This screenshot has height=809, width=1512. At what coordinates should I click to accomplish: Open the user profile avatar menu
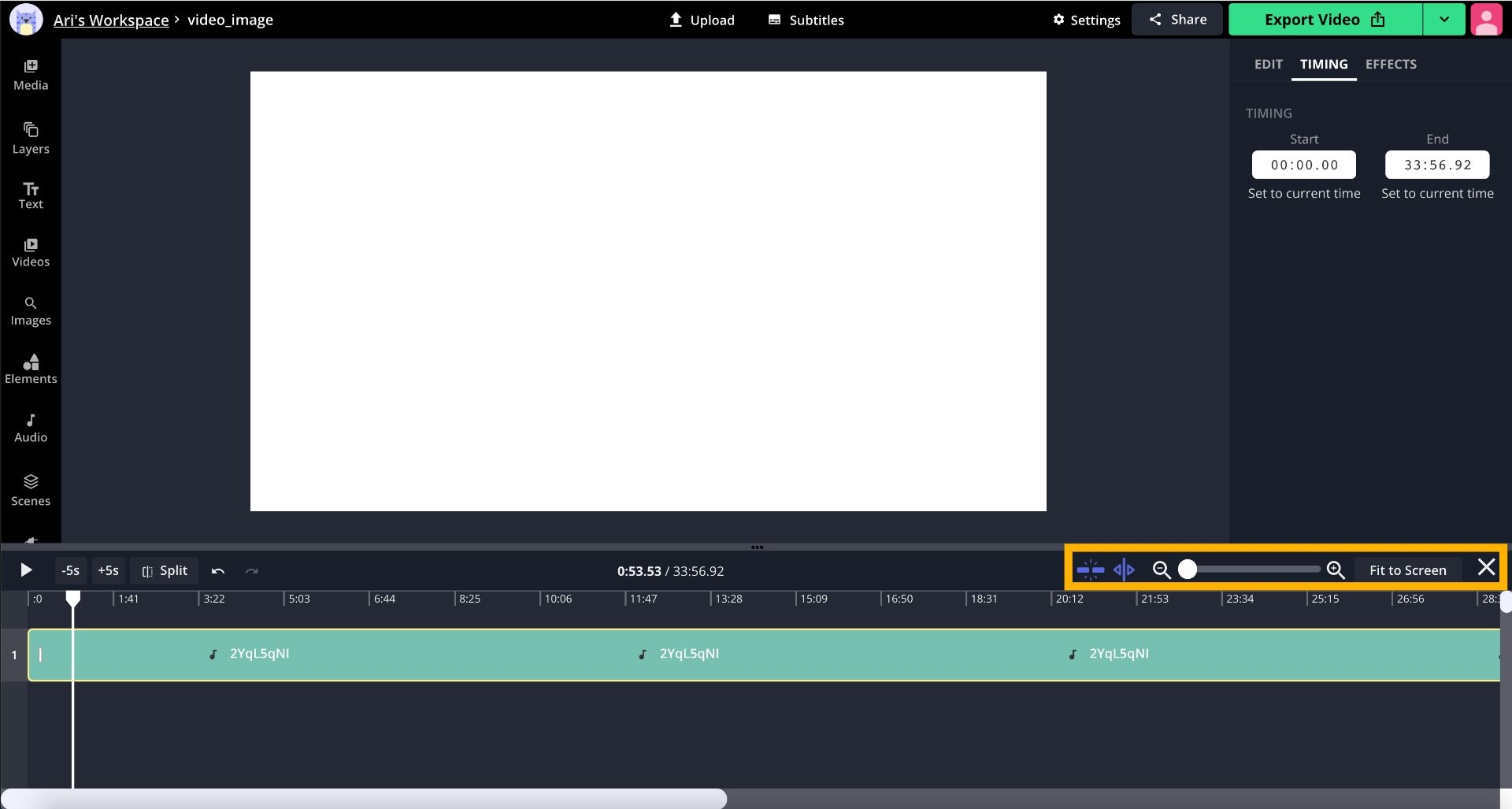(1486, 20)
